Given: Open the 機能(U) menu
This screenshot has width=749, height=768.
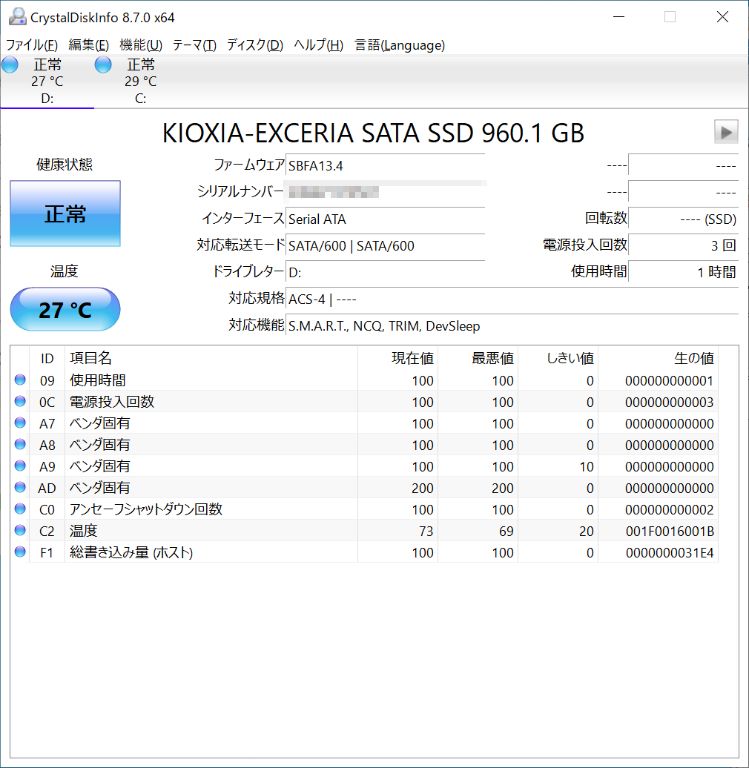Looking at the screenshot, I should 141,45.
